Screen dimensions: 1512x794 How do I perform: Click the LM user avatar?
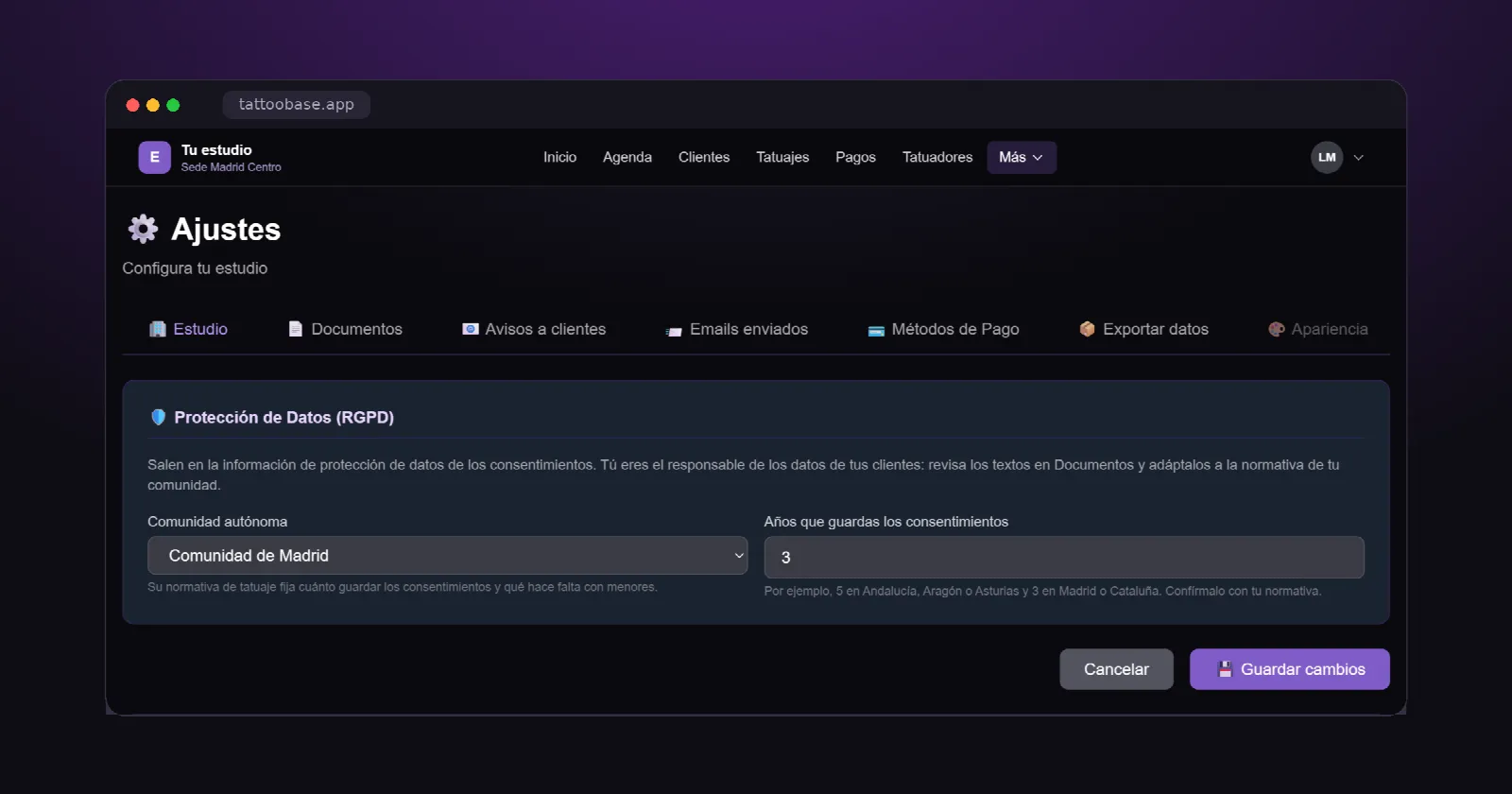pos(1327,158)
